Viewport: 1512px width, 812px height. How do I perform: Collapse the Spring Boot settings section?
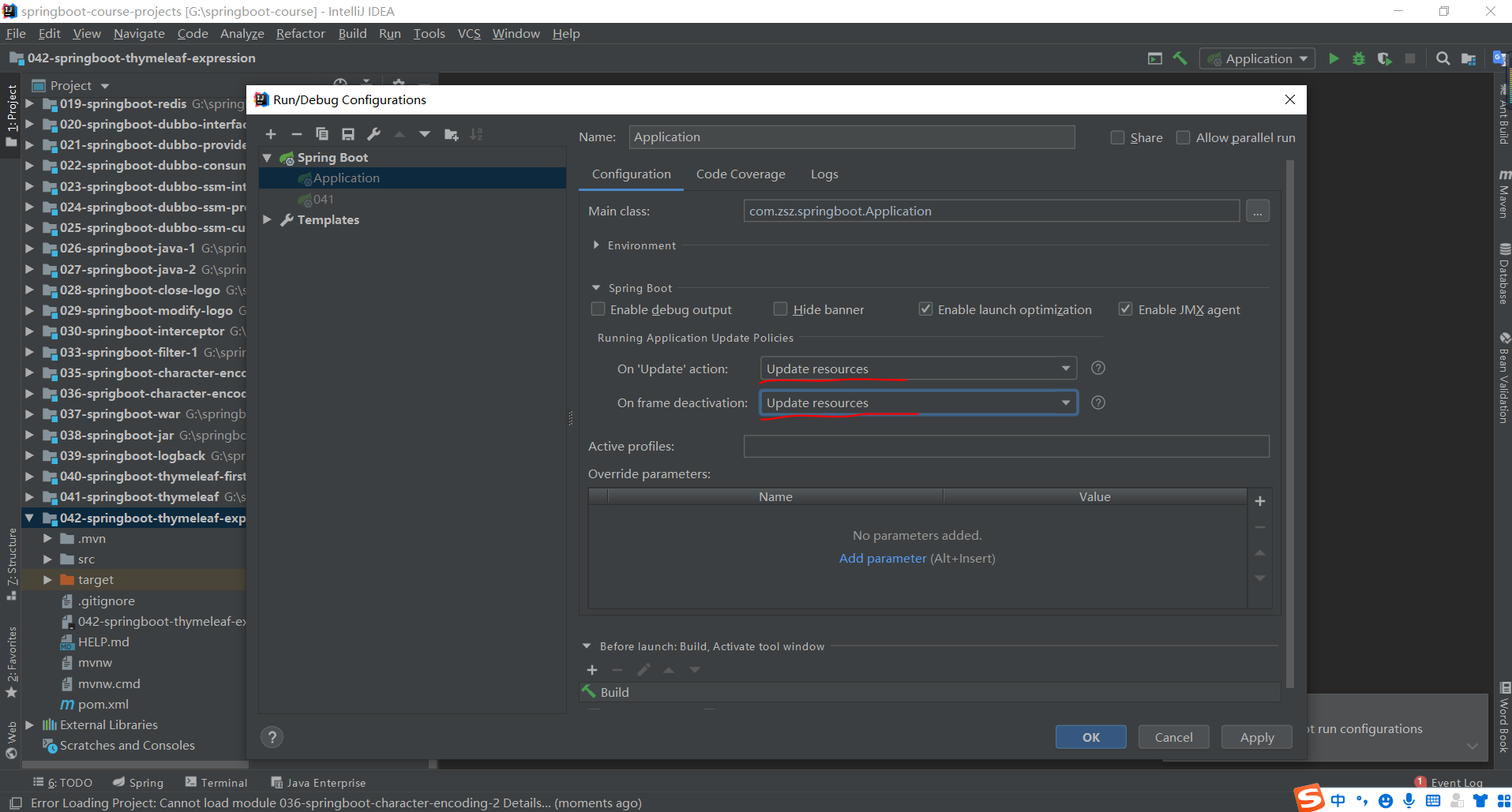point(596,288)
